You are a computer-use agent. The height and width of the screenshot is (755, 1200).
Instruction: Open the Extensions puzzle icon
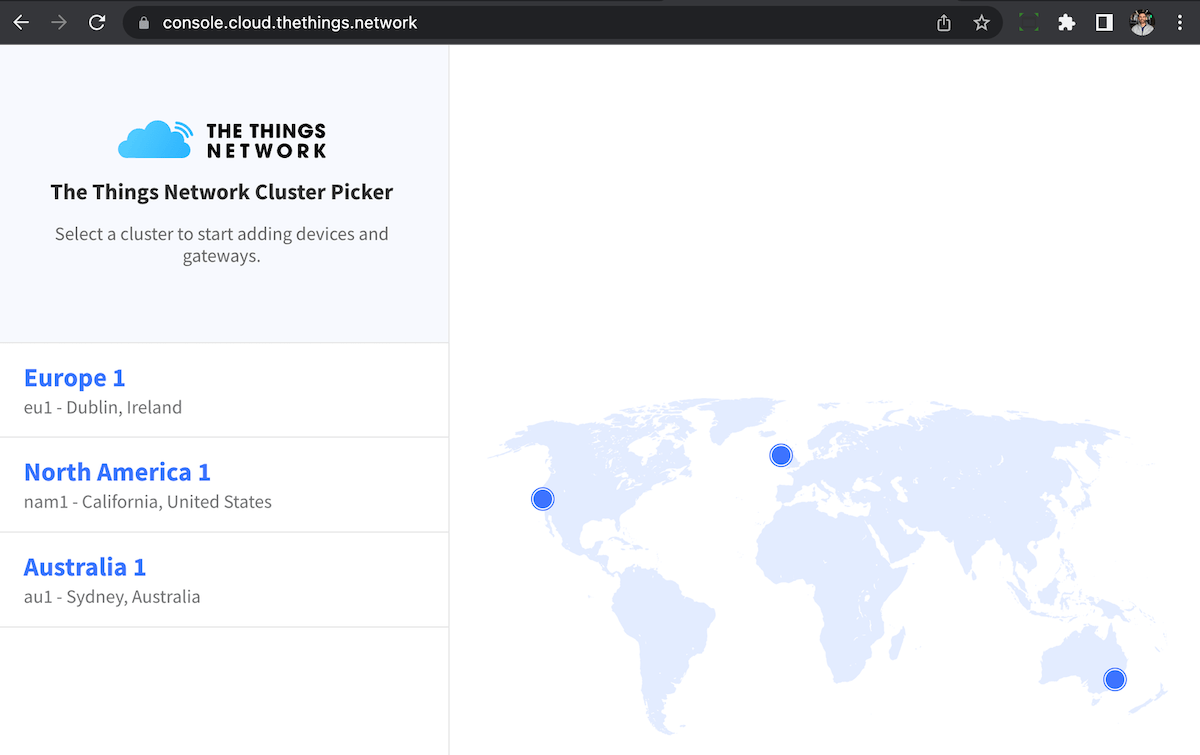point(1066,22)
